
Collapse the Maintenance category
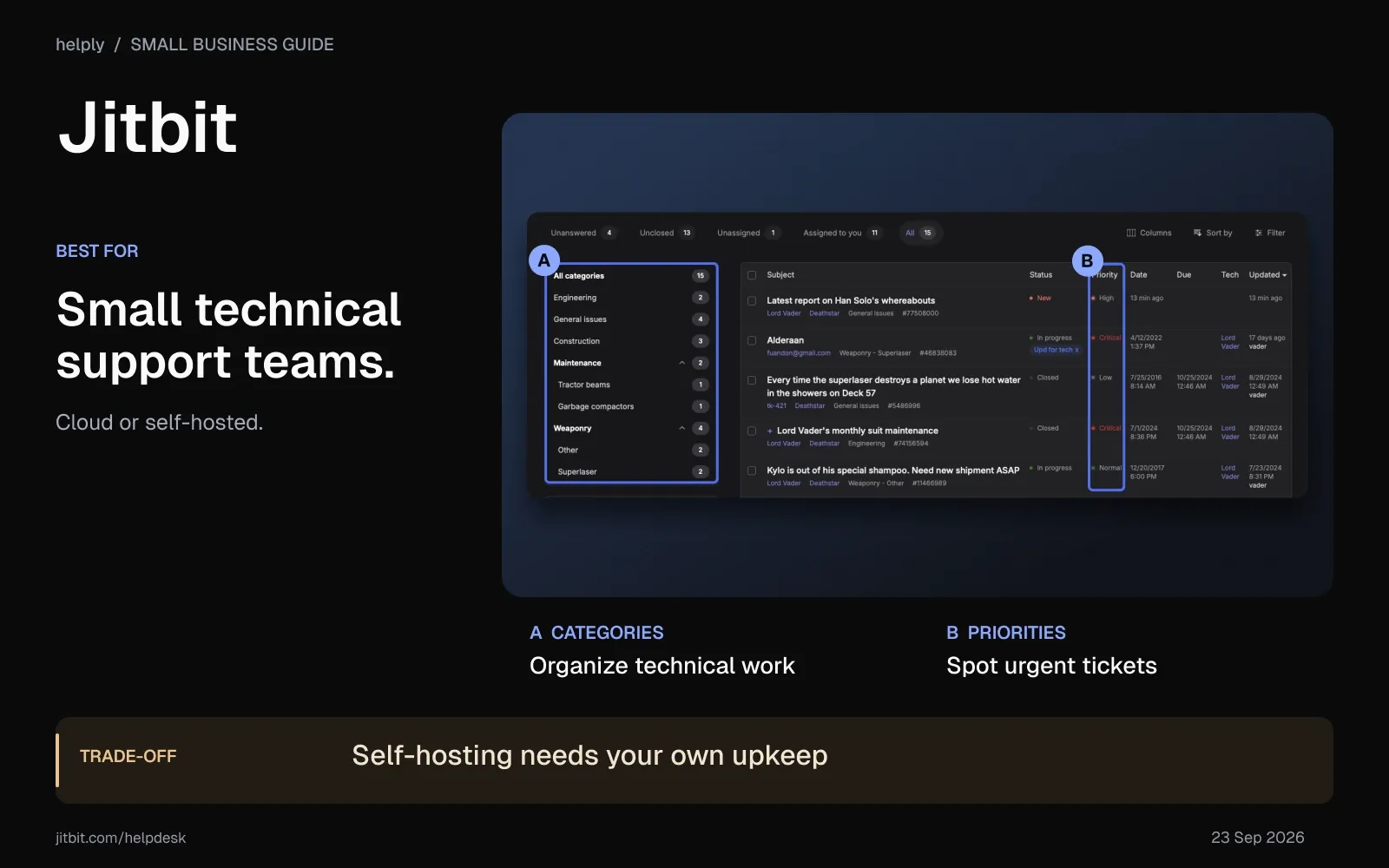click(682, 363)
